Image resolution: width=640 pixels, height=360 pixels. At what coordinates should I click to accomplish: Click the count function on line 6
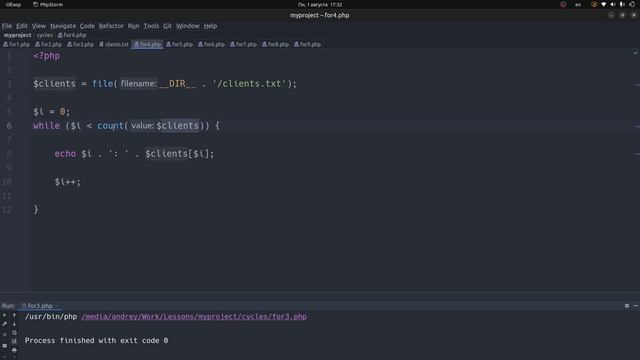(110, 126)
